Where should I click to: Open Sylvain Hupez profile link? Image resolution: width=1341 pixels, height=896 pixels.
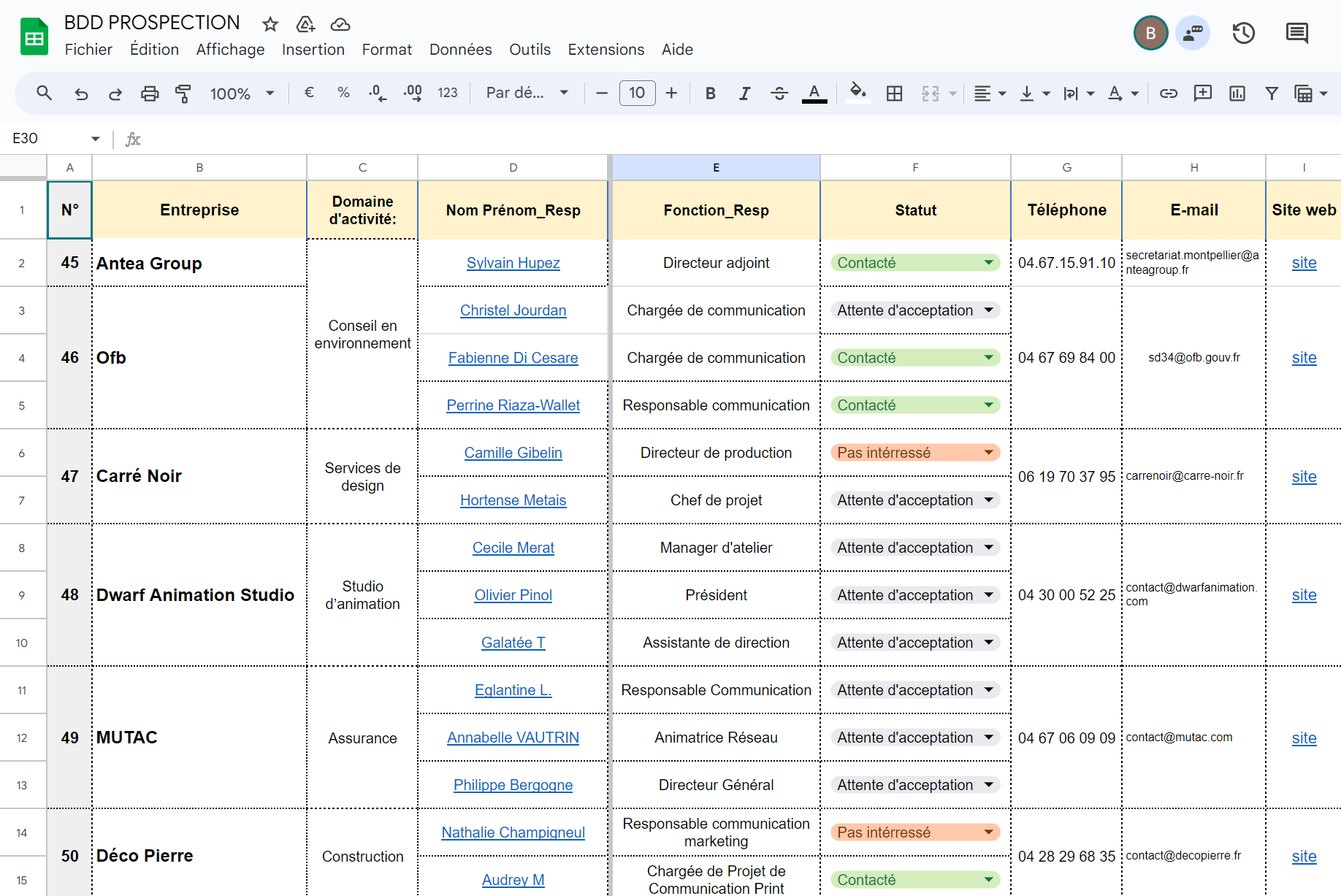click(513, 263)
